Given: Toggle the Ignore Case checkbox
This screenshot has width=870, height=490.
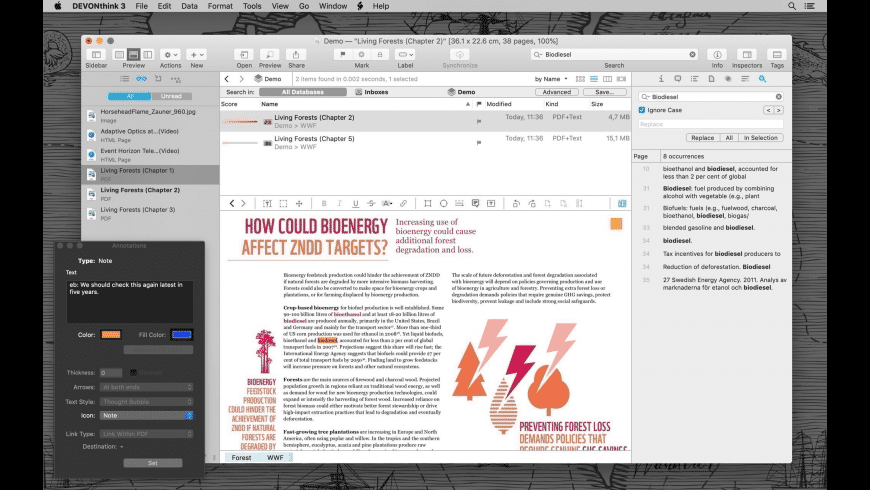Looking at the screenshot, I should (x=642, y=110).
